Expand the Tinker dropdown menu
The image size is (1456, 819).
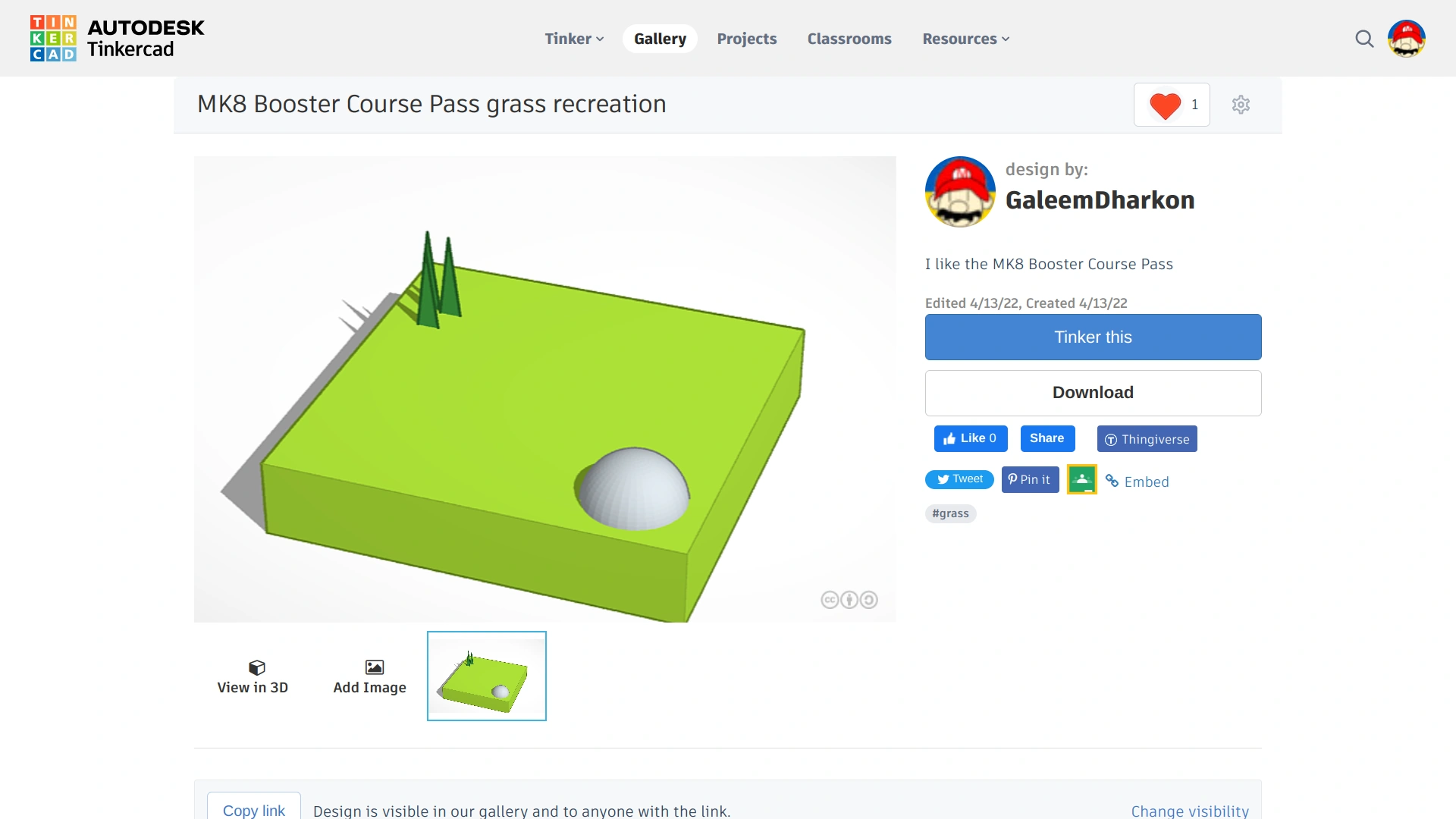click(574, 39)
